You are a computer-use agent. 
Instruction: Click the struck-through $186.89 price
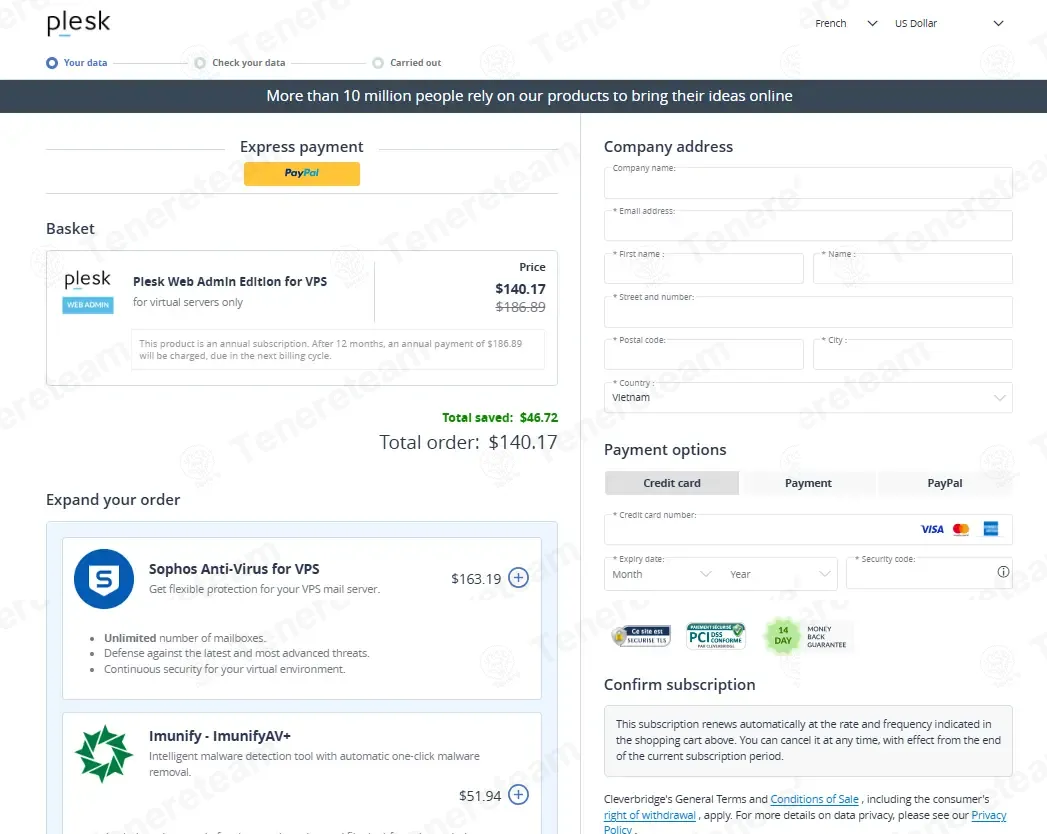(x=520, y=307)
